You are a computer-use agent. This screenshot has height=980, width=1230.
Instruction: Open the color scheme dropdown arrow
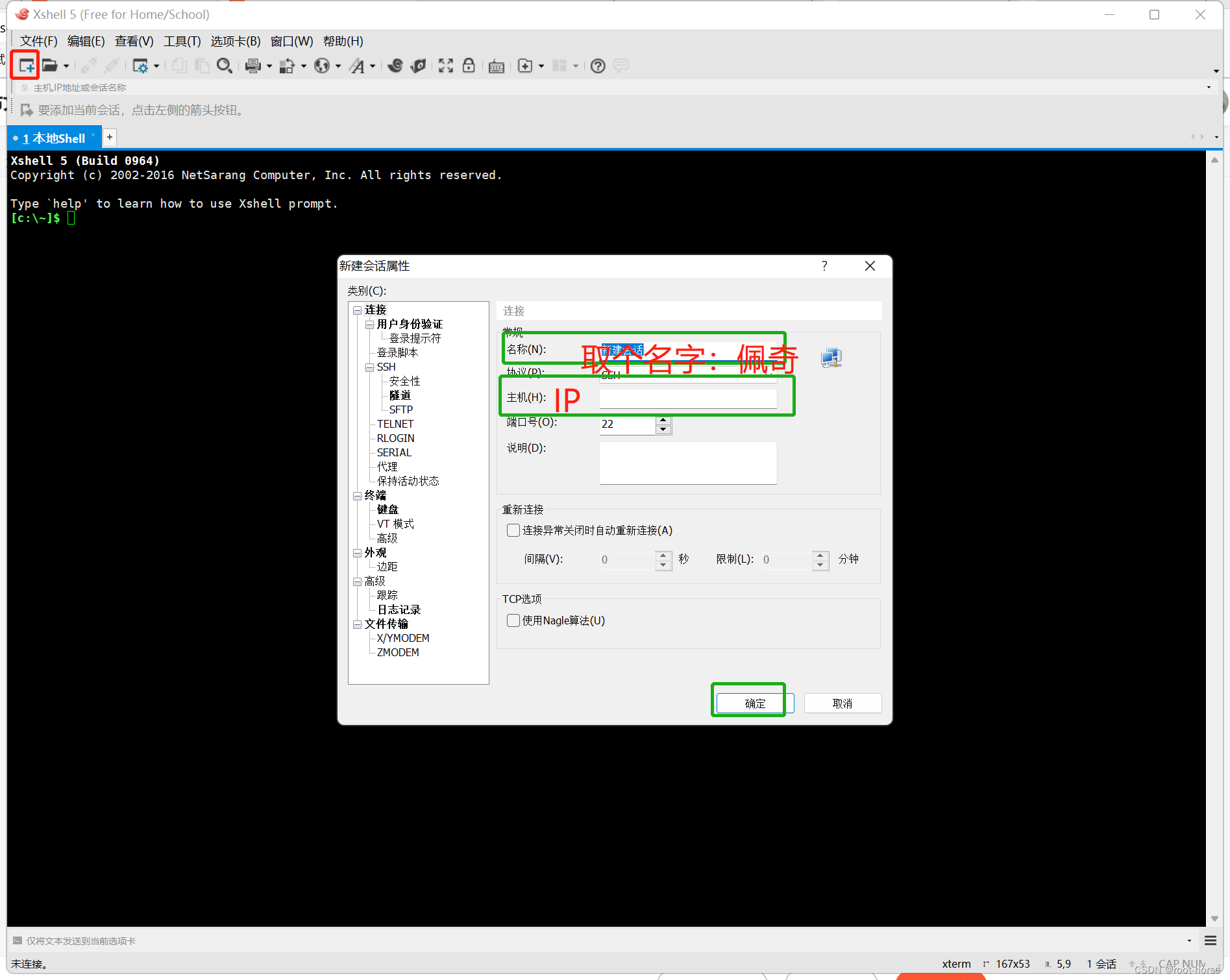click(x=304, y=66)
